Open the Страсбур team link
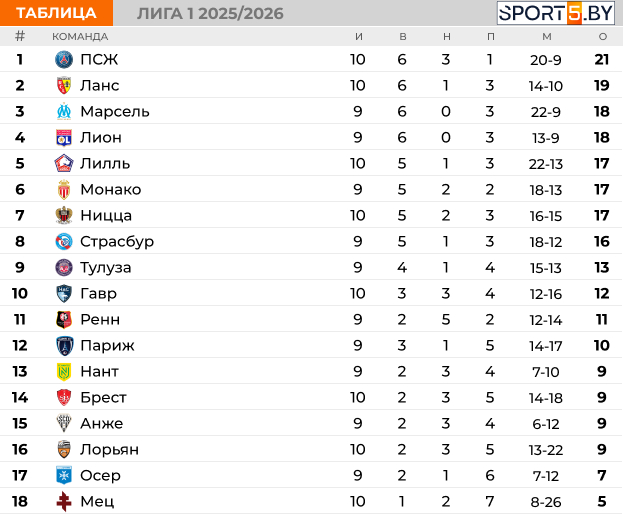623x514 pixels. pos(117,242)
